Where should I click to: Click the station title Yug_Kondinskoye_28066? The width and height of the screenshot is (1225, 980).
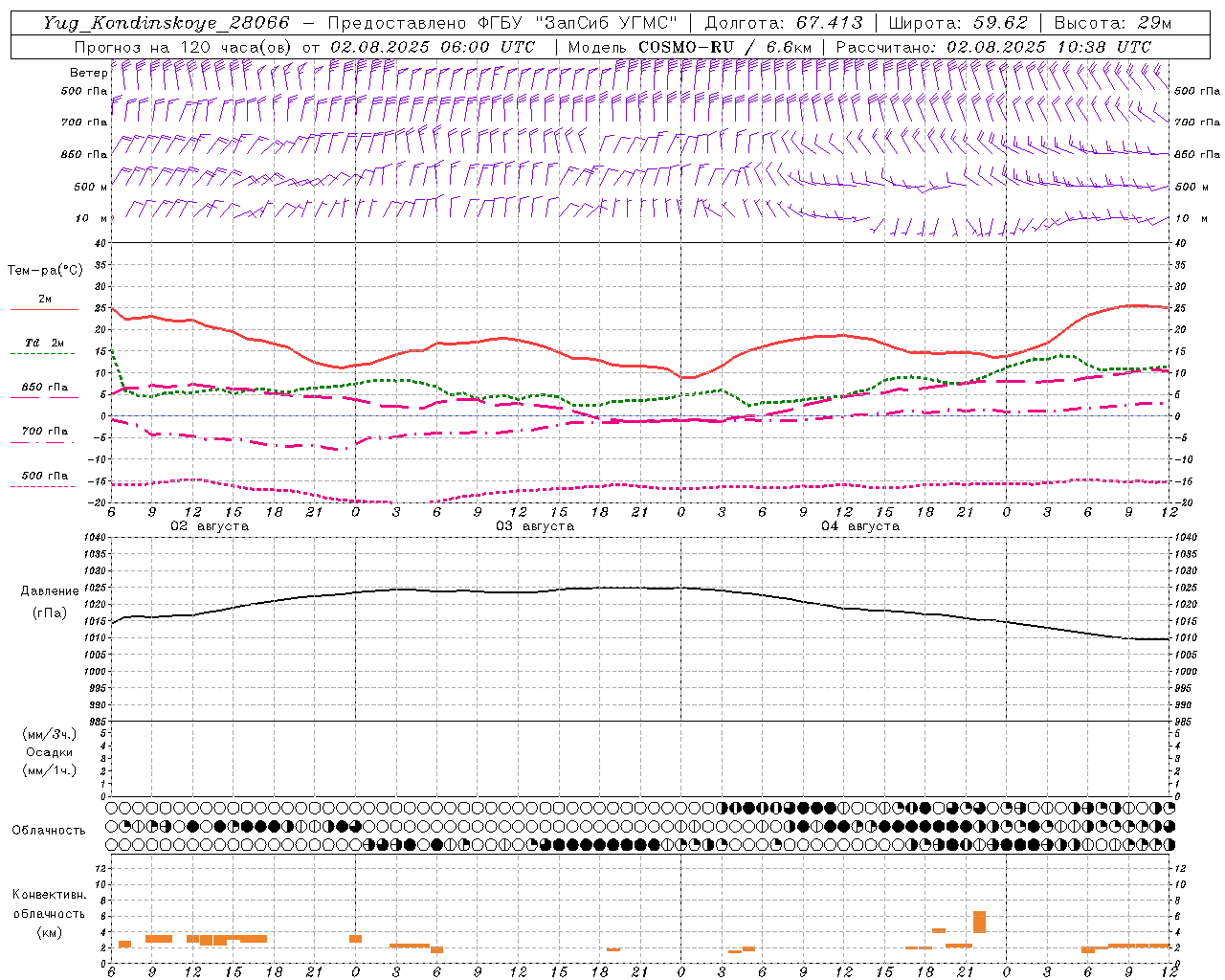coord(166,23)
